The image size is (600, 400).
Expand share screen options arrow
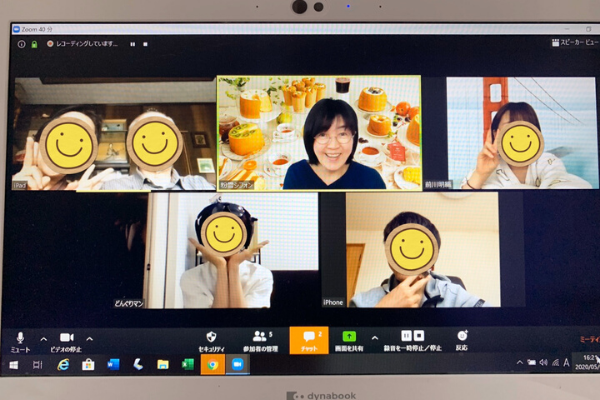[374, 338]
